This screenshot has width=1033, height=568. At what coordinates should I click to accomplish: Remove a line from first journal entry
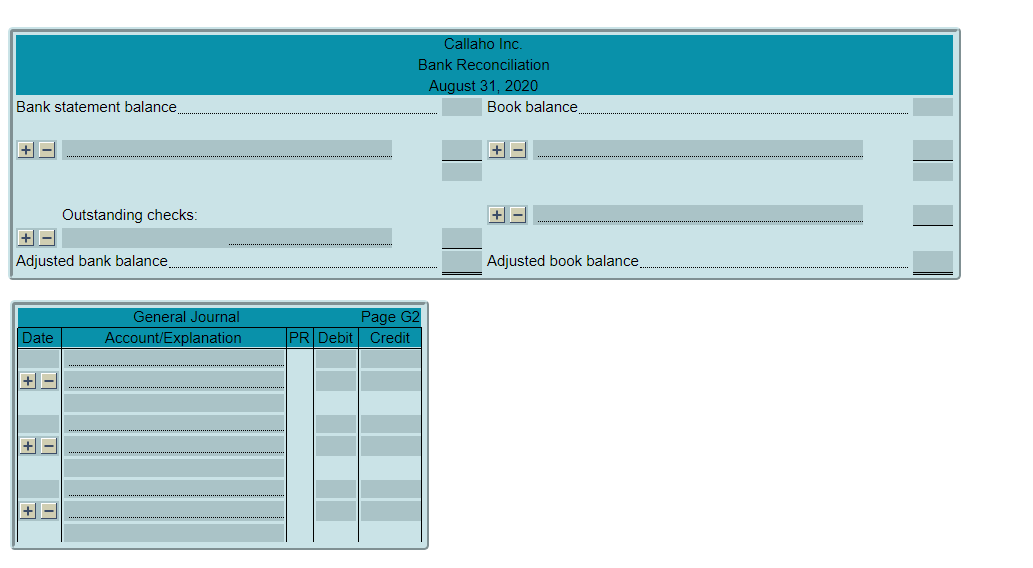[x=49, y=381]
